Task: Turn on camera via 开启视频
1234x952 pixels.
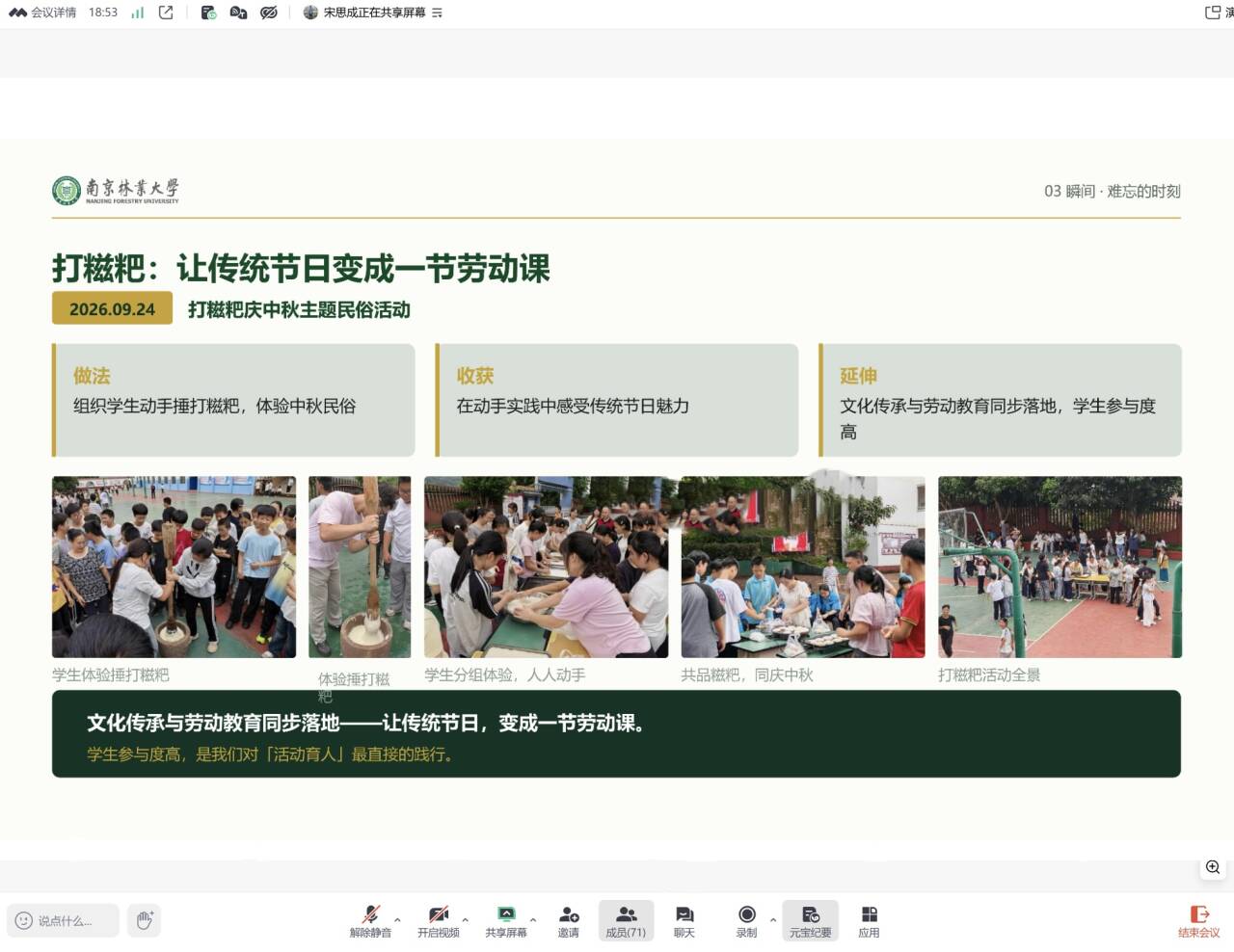Action: tap(438, 921)
